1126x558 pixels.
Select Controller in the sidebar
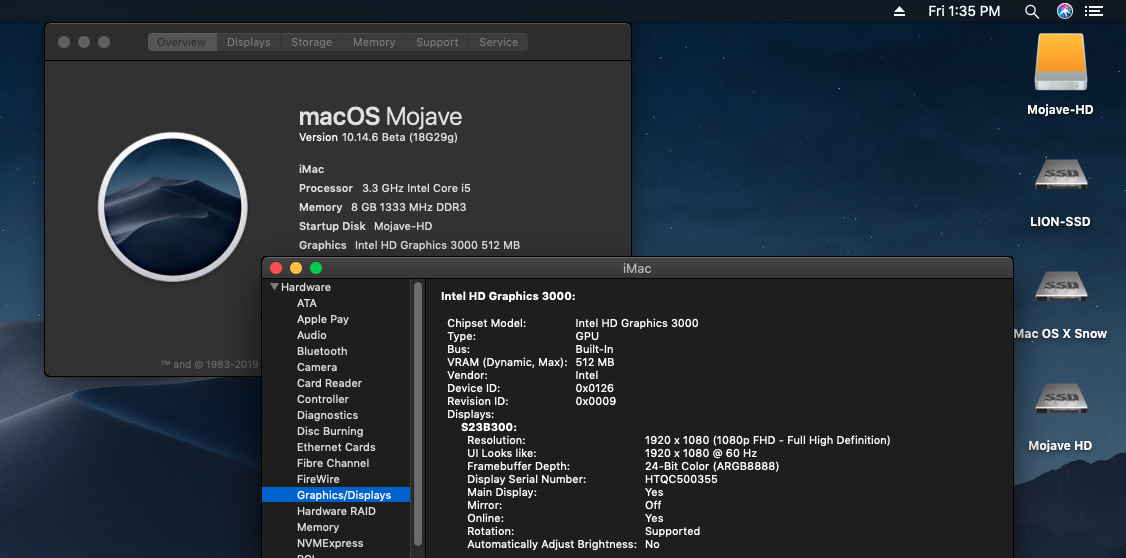tap(323, 399)
